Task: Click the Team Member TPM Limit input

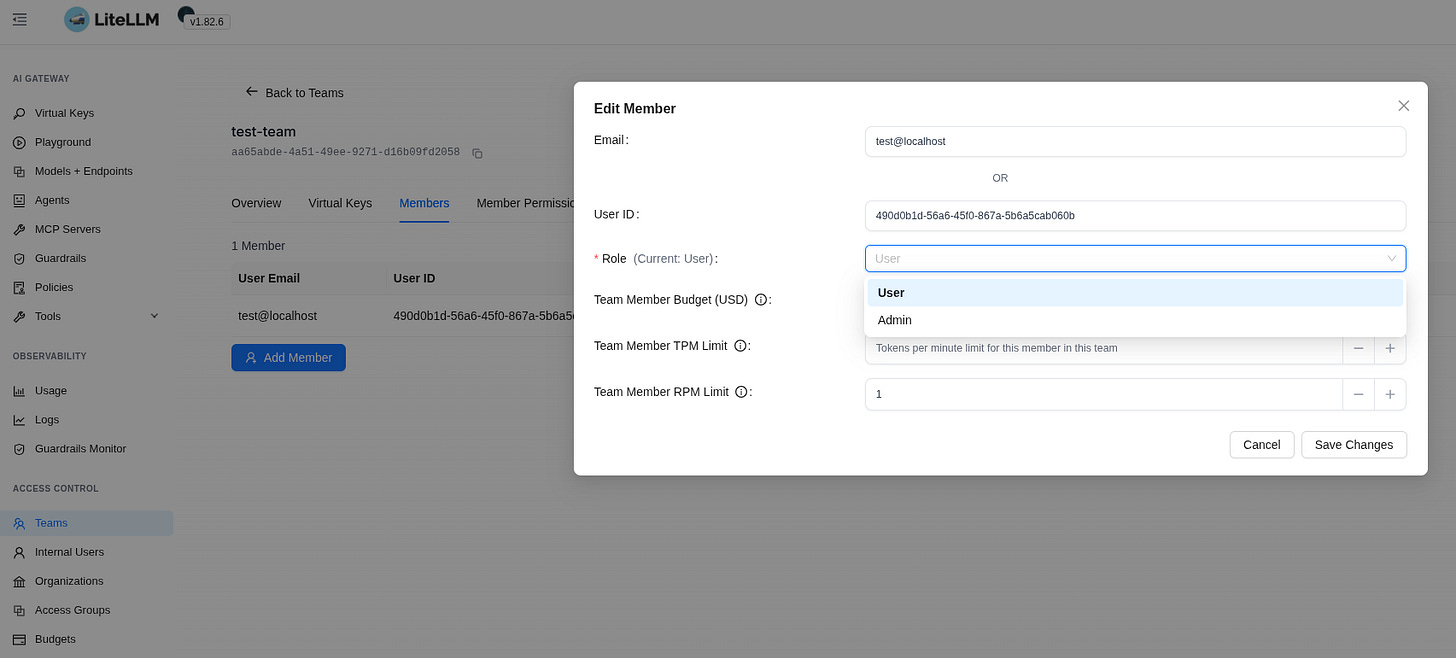Action: click(x=1103, y=348)
